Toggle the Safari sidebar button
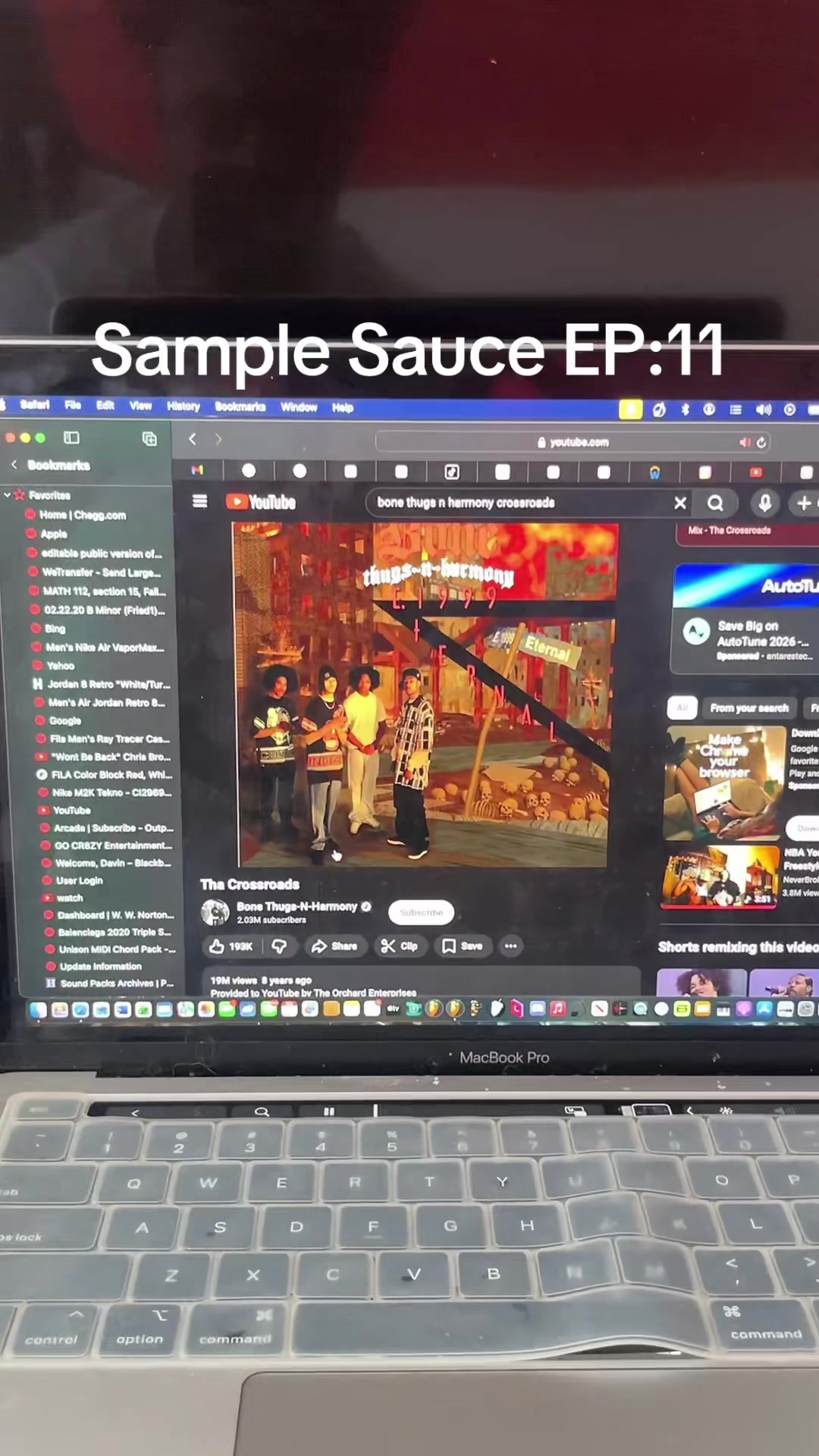The width and height of the screenshot is (819, 1456). (x=71, y=438)
